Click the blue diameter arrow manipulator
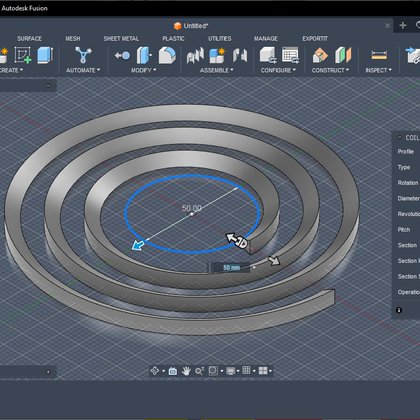The width and height of the screenshot is (420, 420). pos(138,246)
